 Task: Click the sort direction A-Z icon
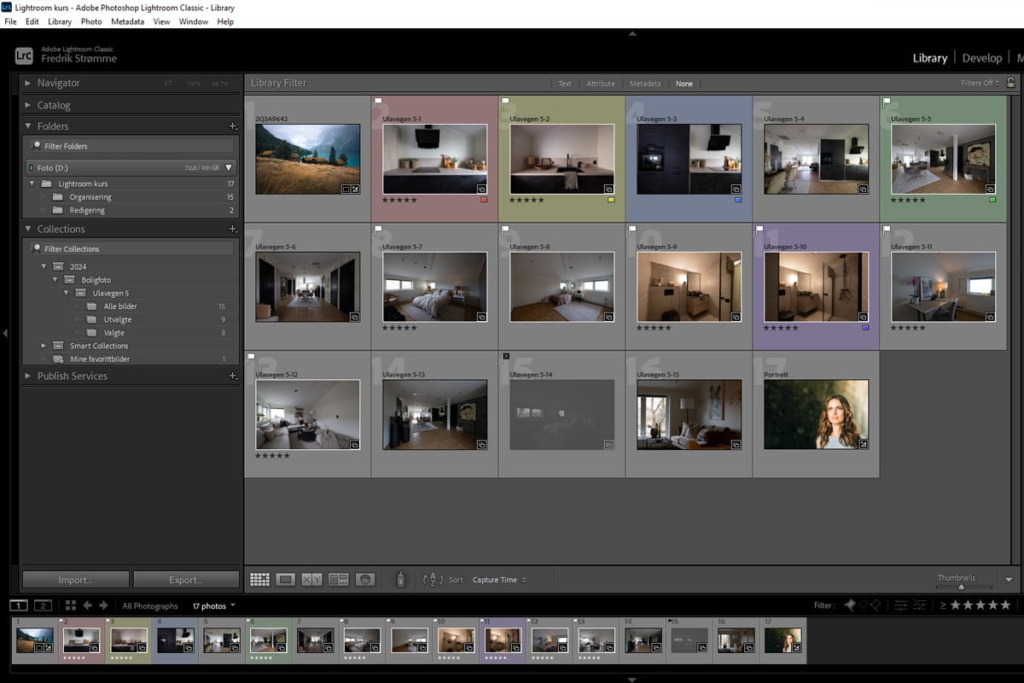433,579
